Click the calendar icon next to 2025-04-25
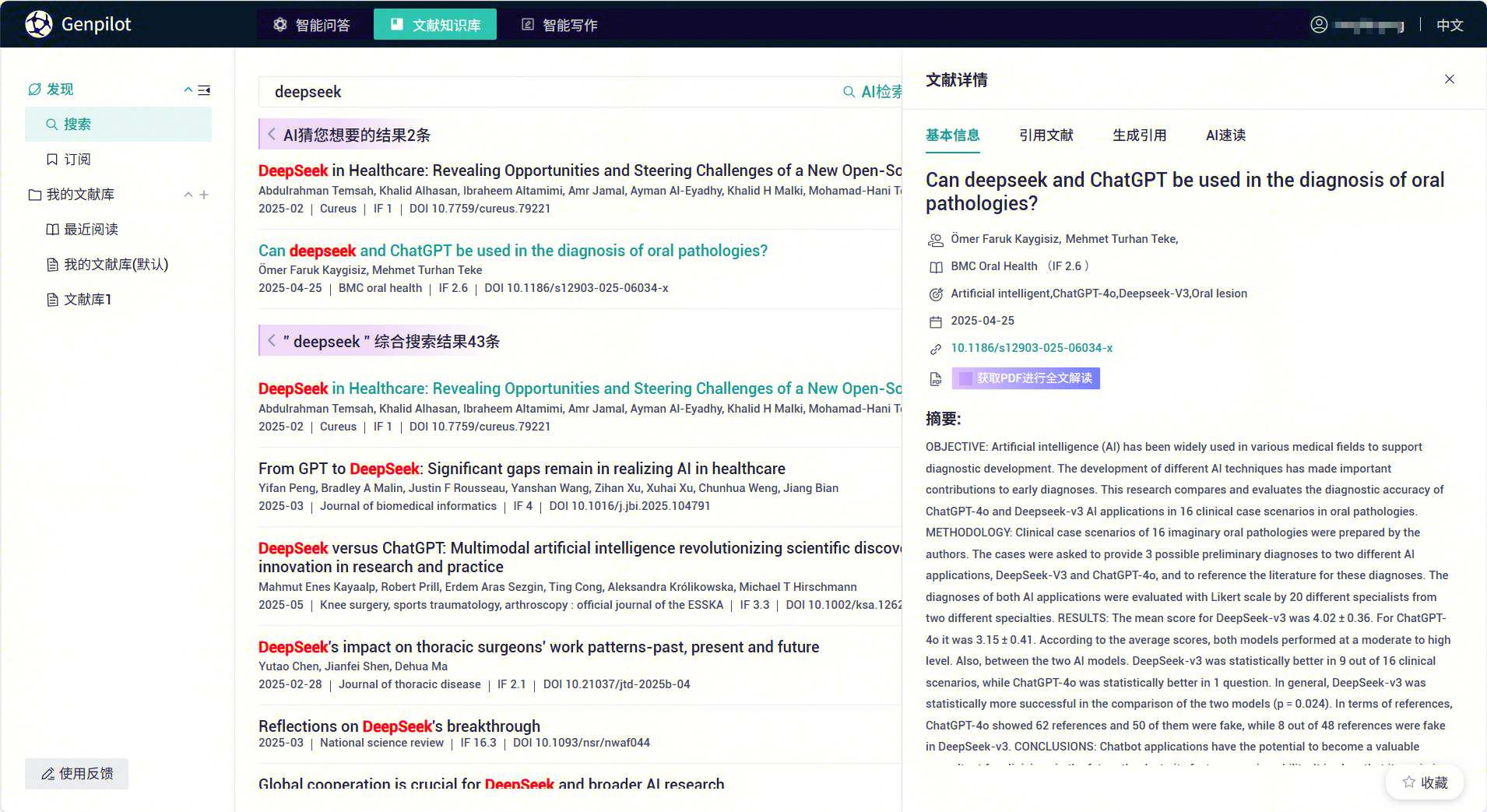Viewport: 1487px width, 812px height. tap(936, 322)
